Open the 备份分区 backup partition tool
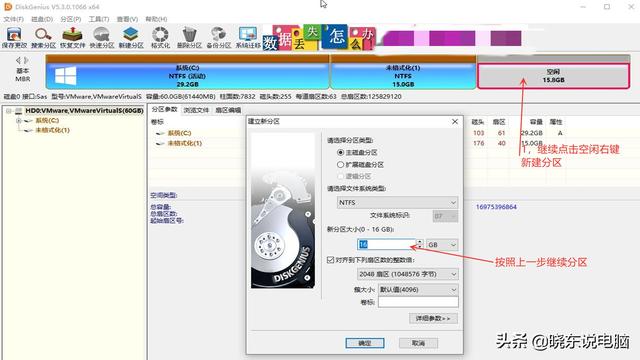Image resolution: width=640 pixels, height=360 pixels. [219, 38]
